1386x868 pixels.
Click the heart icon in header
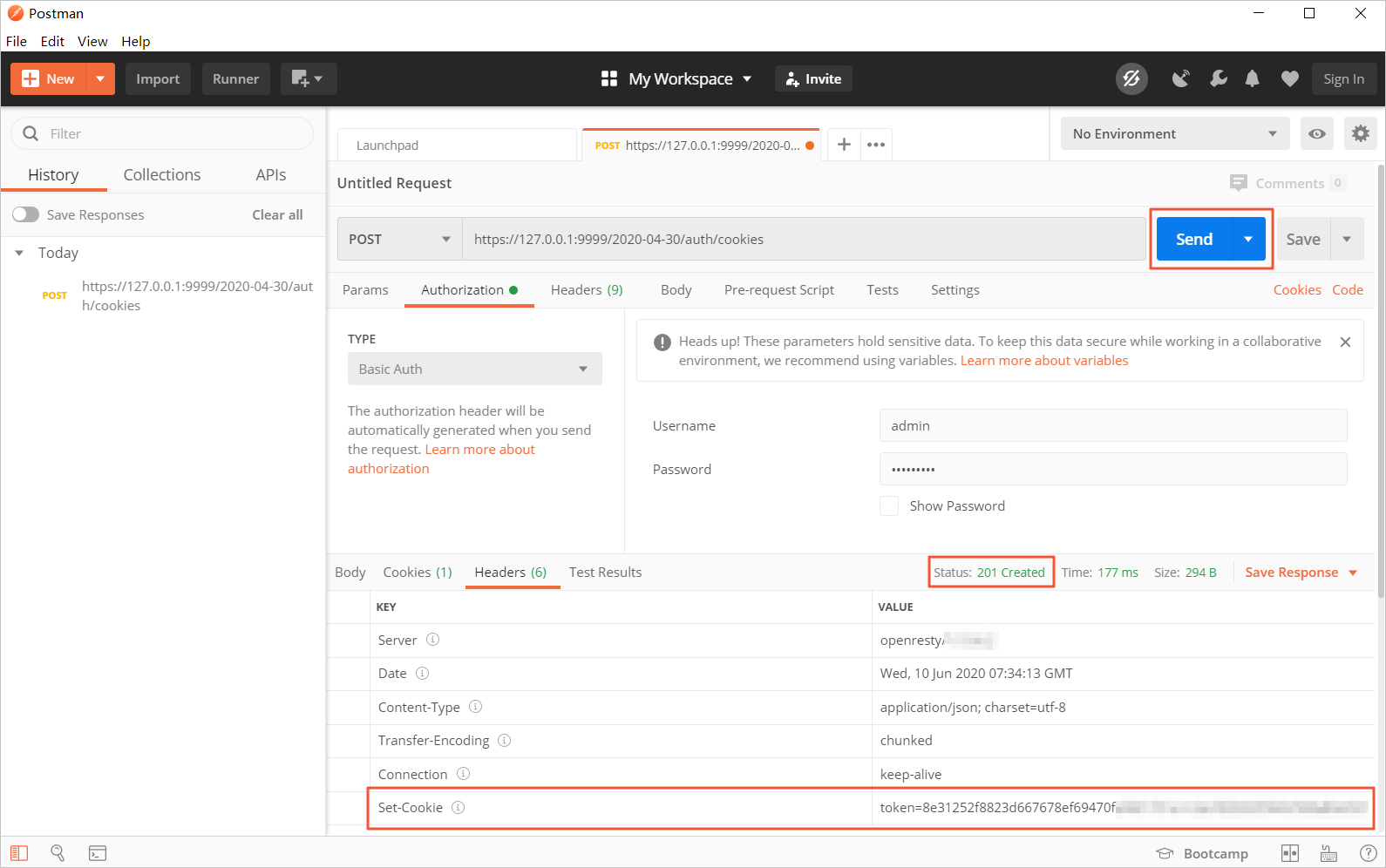1290,78
